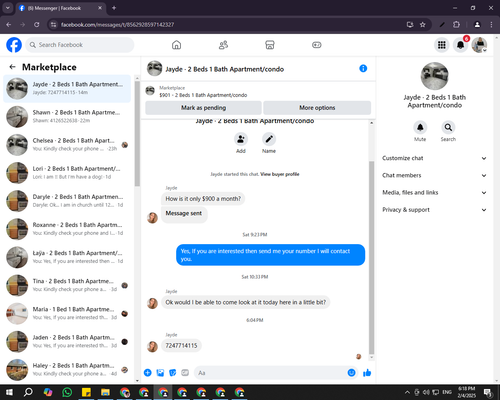
Task: Open Tina conversation in list
Action: point(67,285)
